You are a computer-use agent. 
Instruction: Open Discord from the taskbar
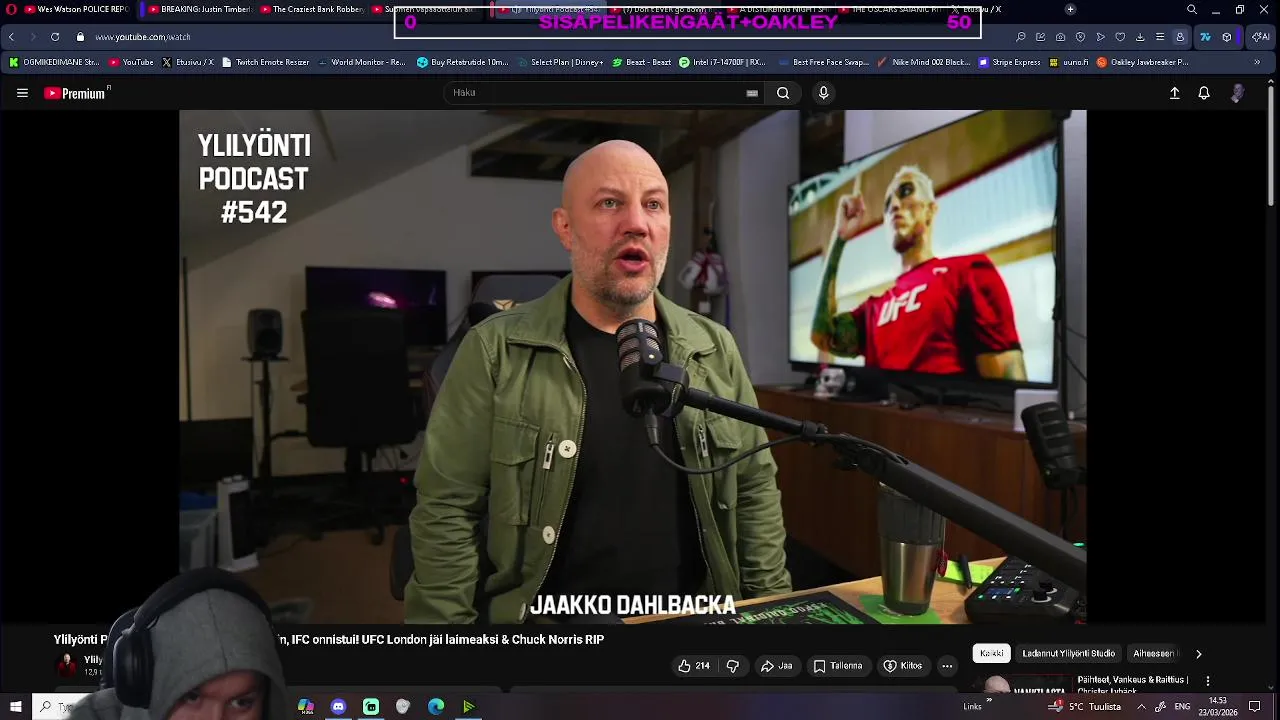click(338, 707)
